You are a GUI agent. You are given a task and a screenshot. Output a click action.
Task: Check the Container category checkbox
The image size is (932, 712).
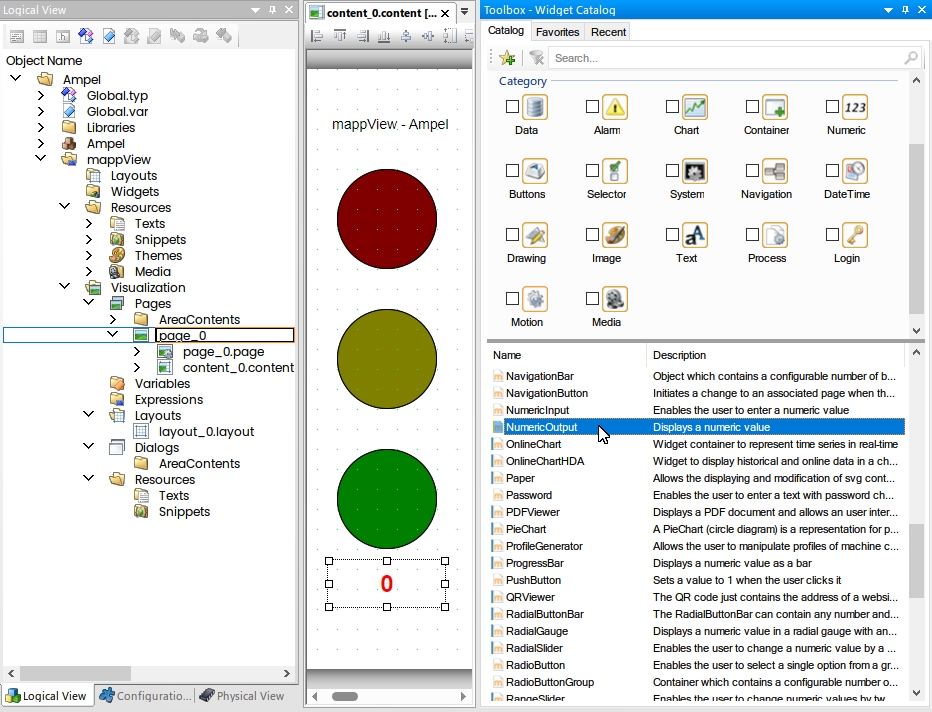point(752,107)
